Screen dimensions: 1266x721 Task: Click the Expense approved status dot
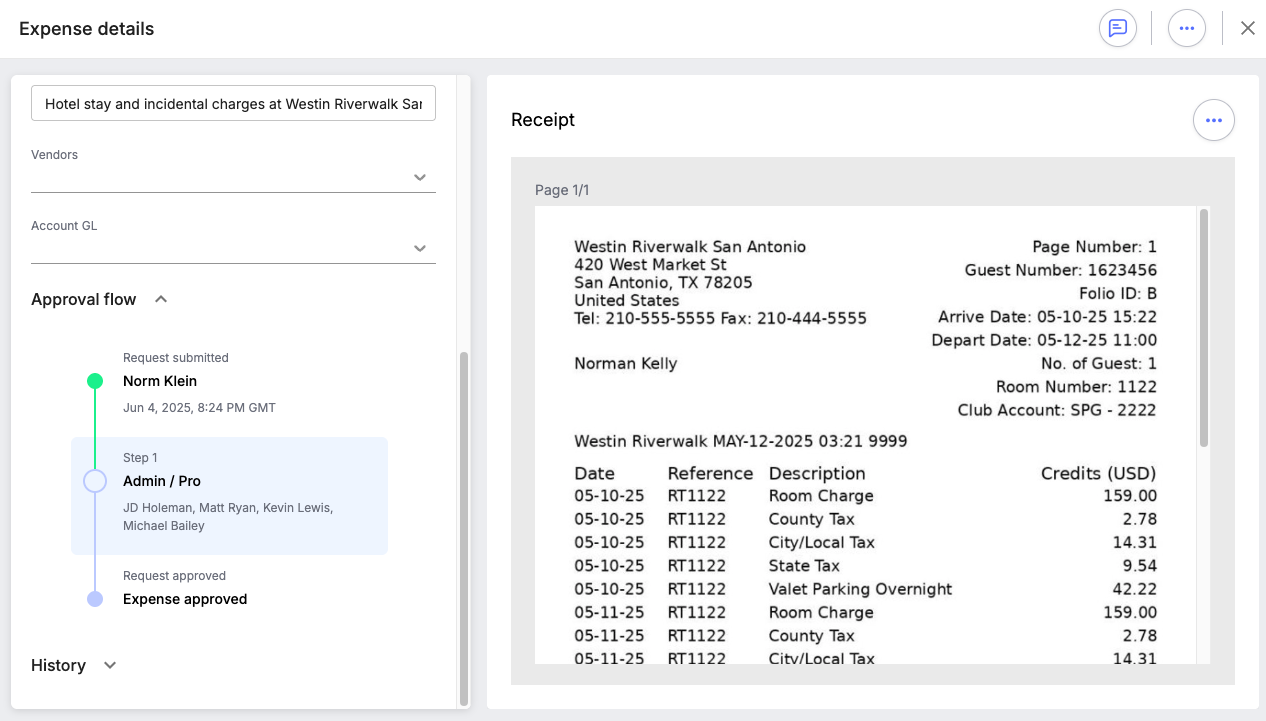[95, 599]
